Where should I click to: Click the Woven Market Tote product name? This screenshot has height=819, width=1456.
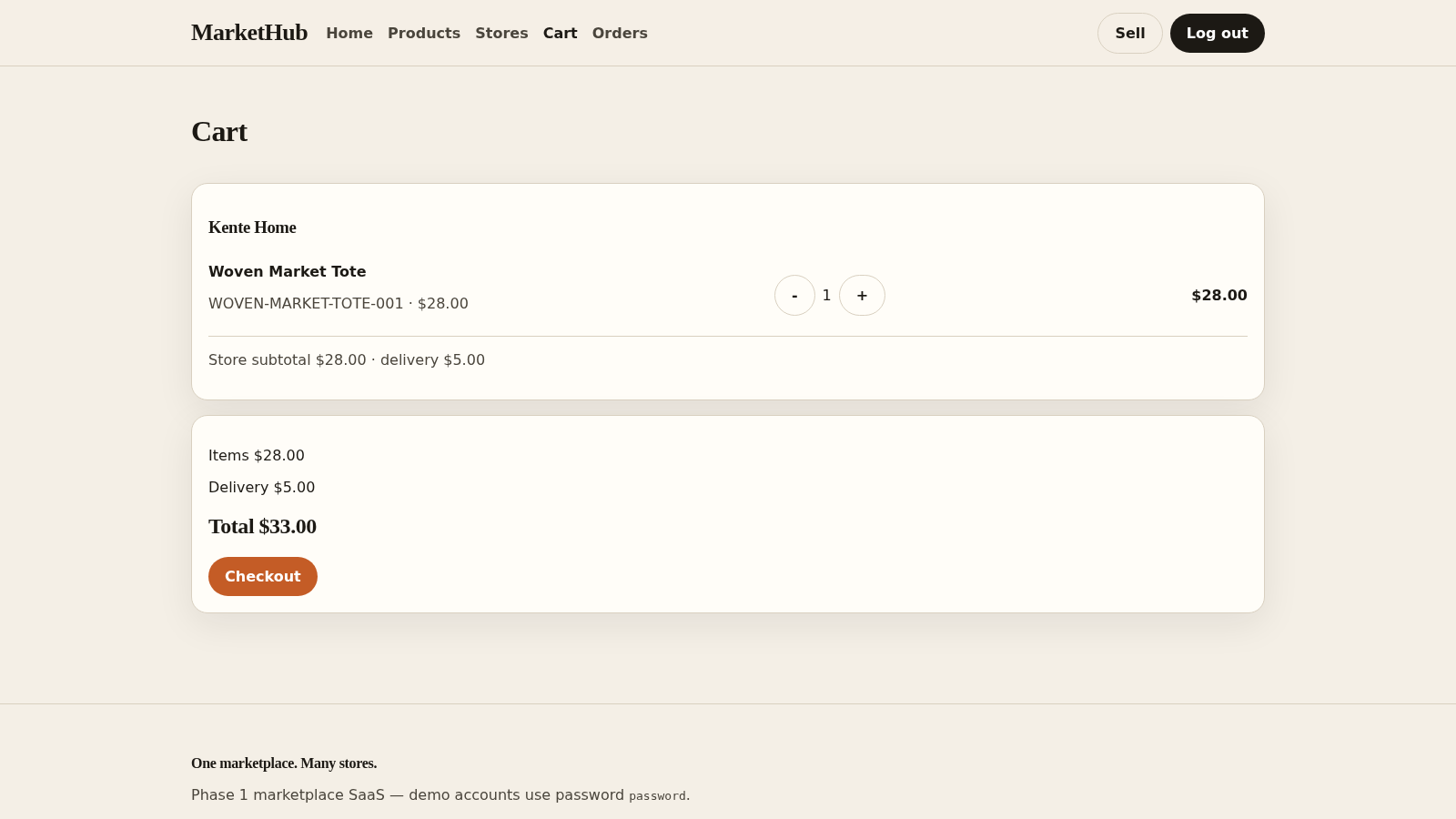point(288,271)
